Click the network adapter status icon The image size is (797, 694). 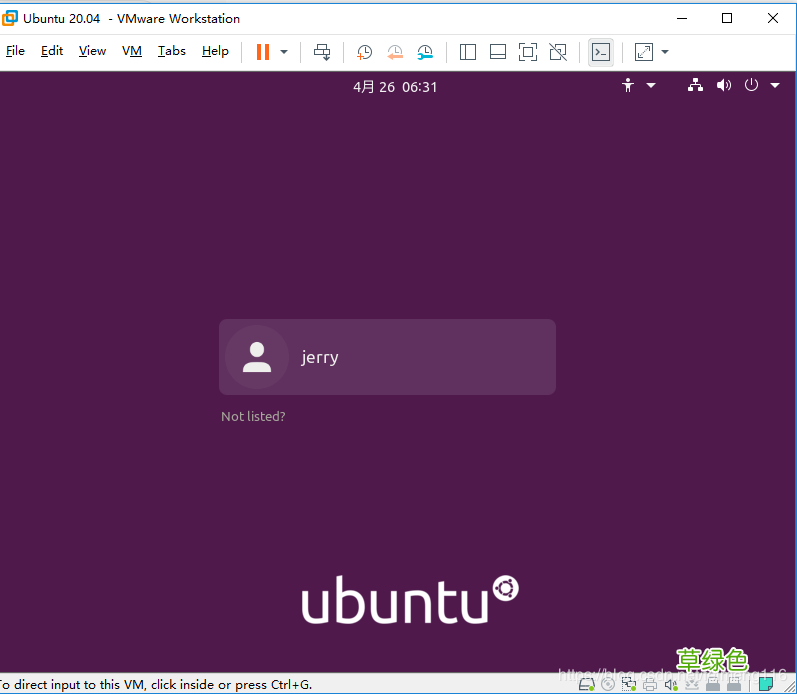[629, 684]
